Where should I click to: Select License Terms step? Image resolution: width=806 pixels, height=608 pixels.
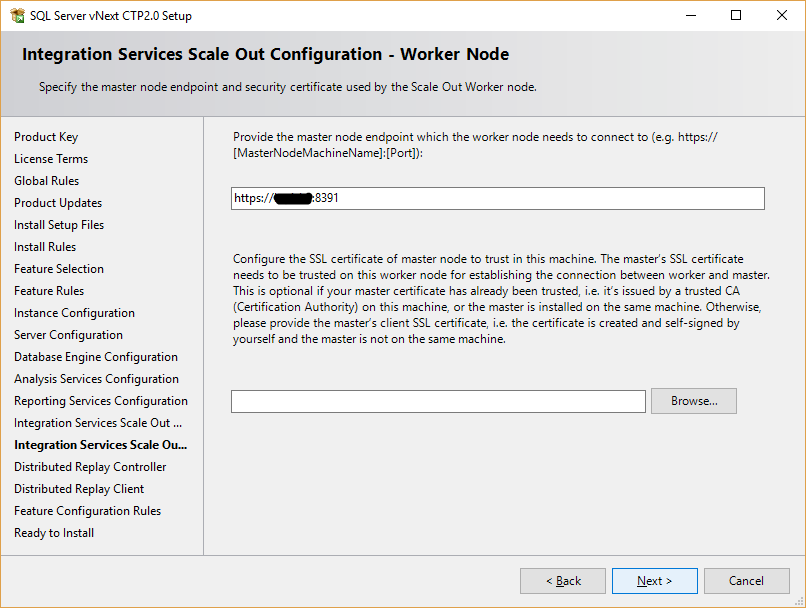point(51,159)
